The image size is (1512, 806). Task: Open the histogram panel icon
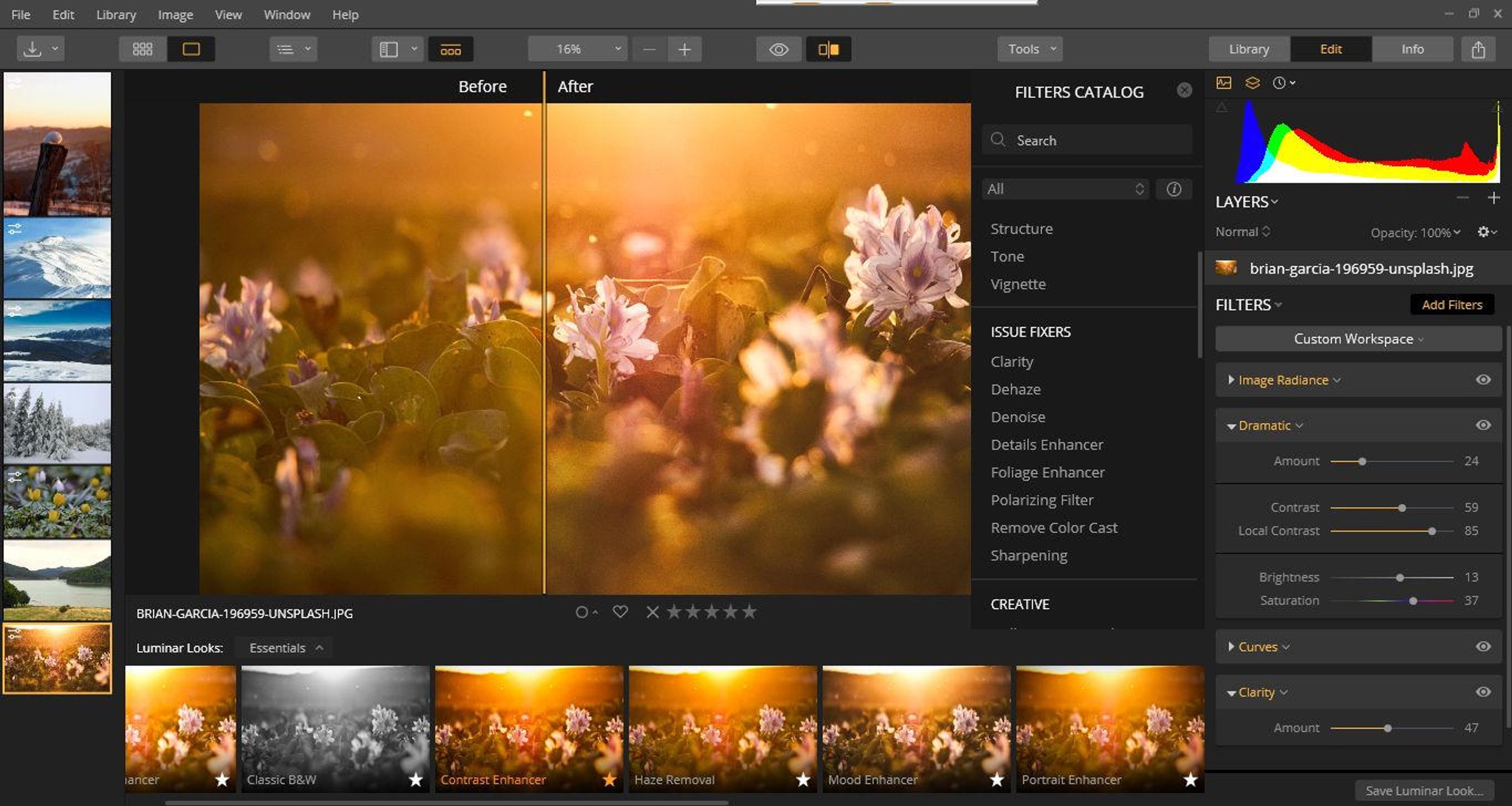(1223, 83)
